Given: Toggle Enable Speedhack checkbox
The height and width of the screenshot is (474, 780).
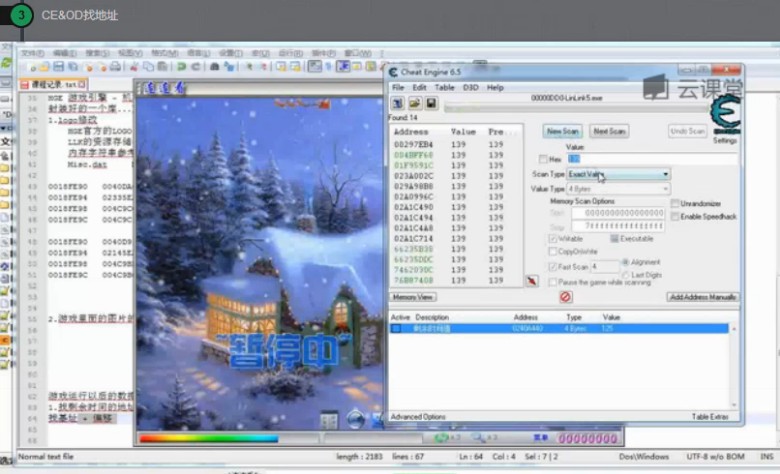Looking at the screenshot, I should point(675,216).
